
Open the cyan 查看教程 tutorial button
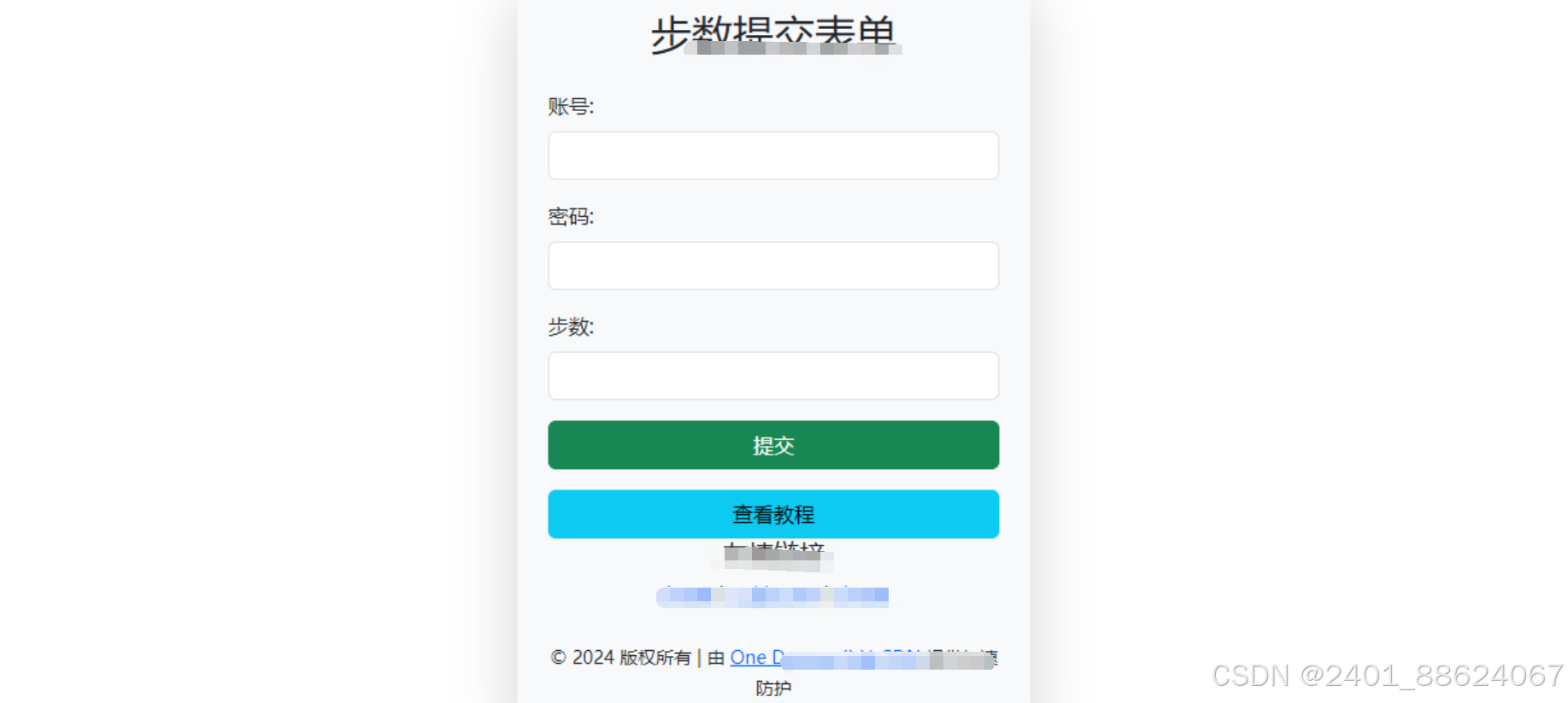[x=773, y=514]
